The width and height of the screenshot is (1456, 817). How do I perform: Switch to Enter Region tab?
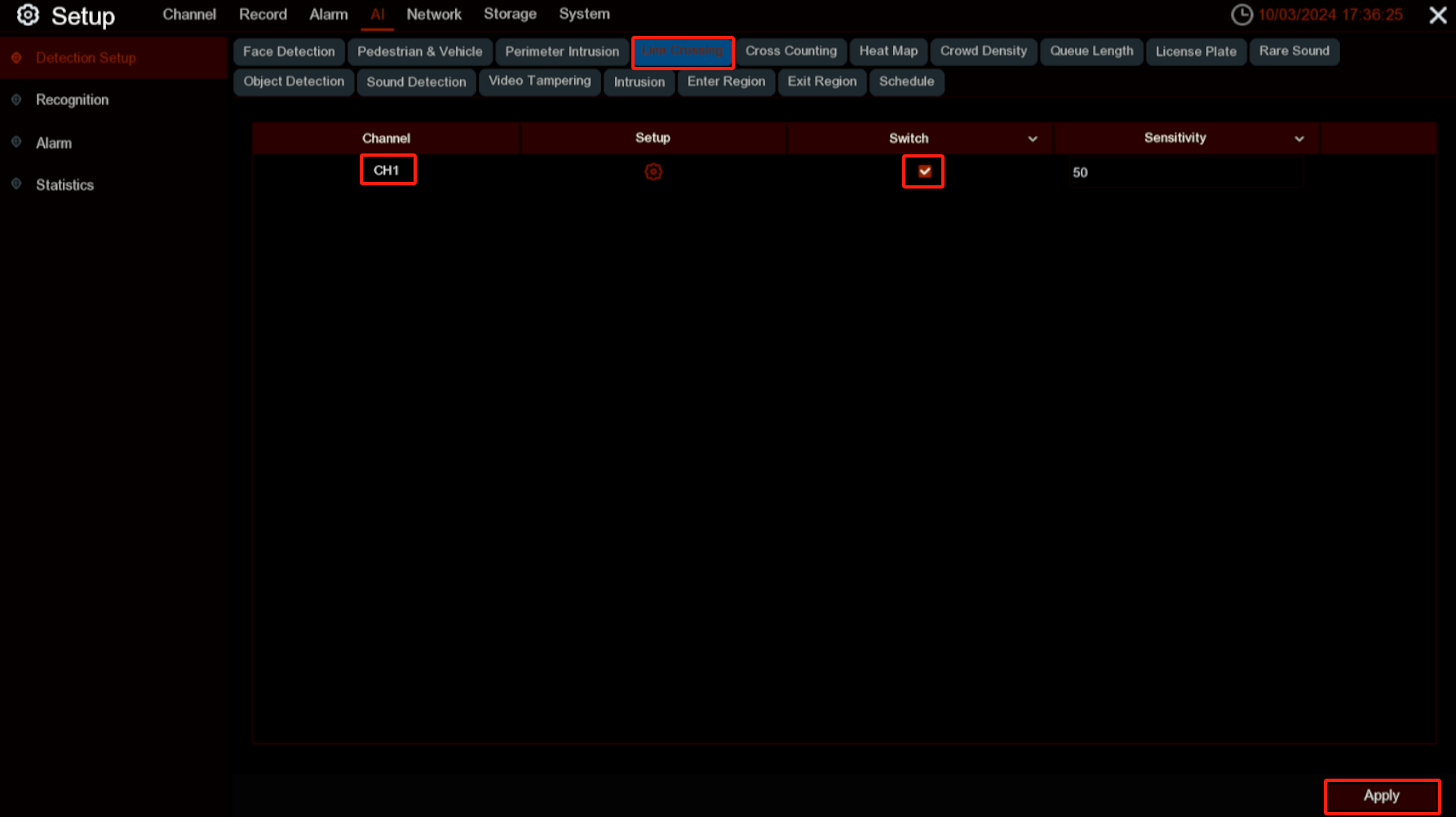[x=726, y=82]
